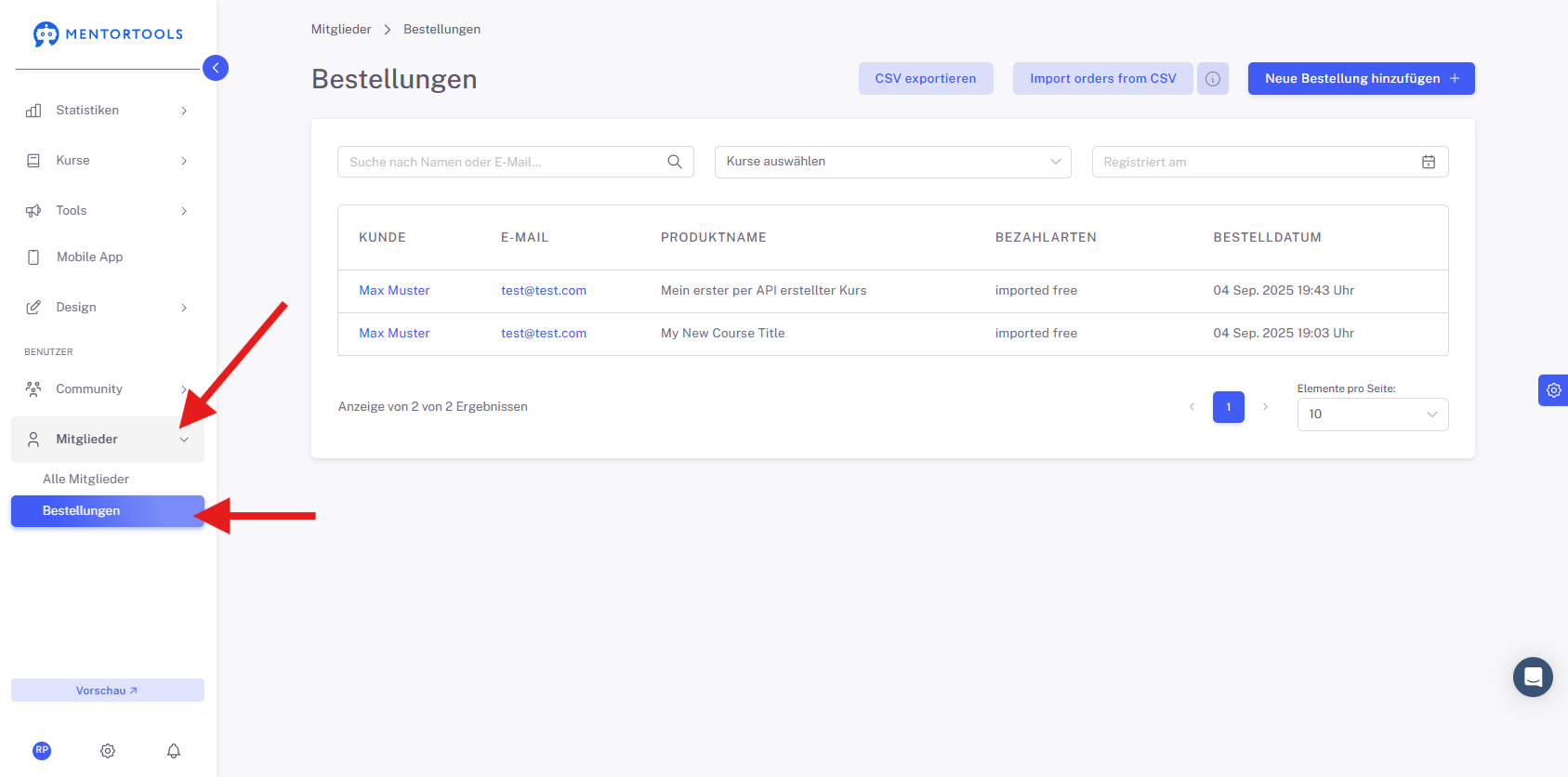Click CSV exportieren button
Image resolution: width=1568 pixels, height=777 pixels.
(x=926, y=79)
